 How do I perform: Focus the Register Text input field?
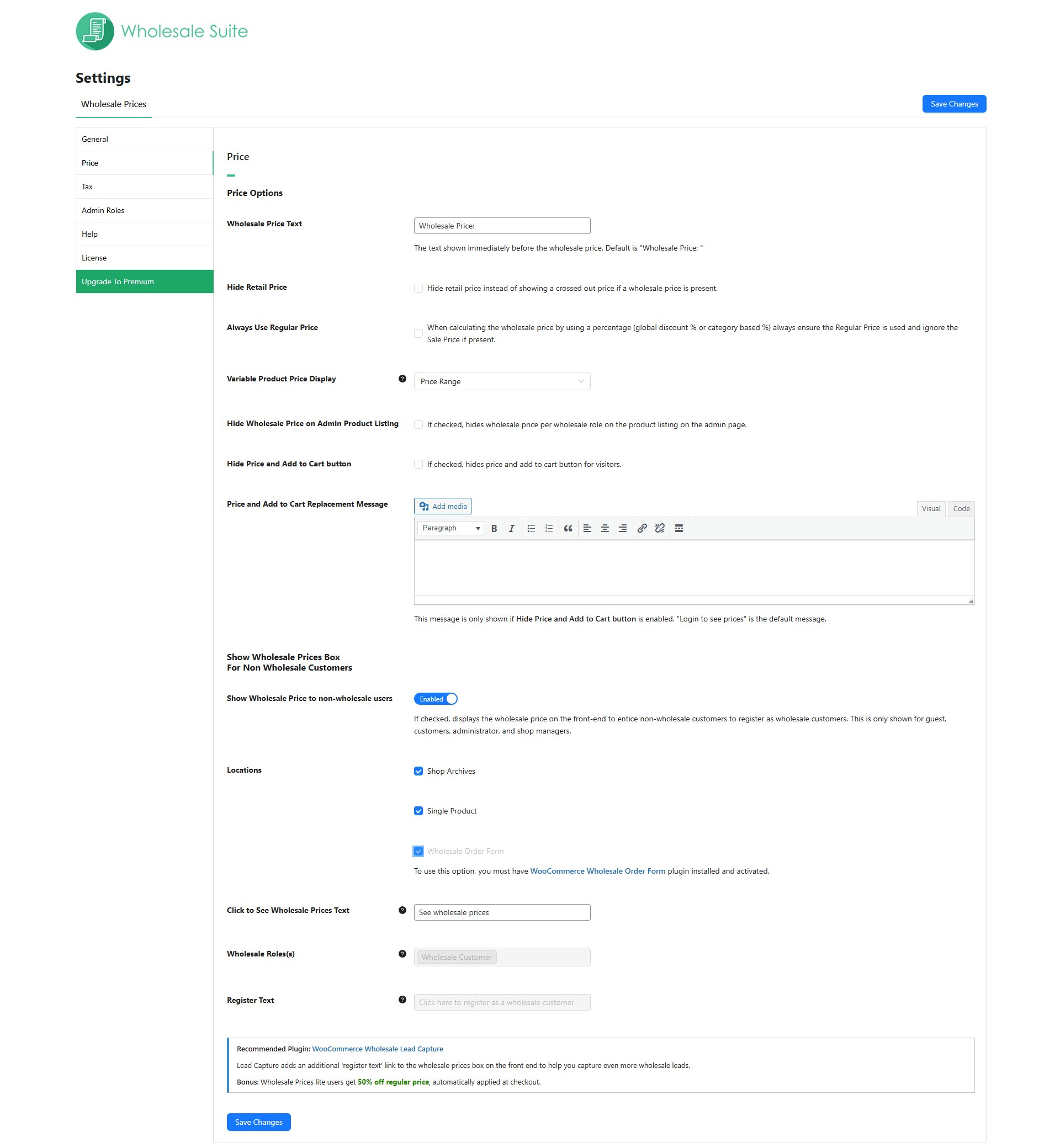pyautogui.click(x=502, y=1002)
